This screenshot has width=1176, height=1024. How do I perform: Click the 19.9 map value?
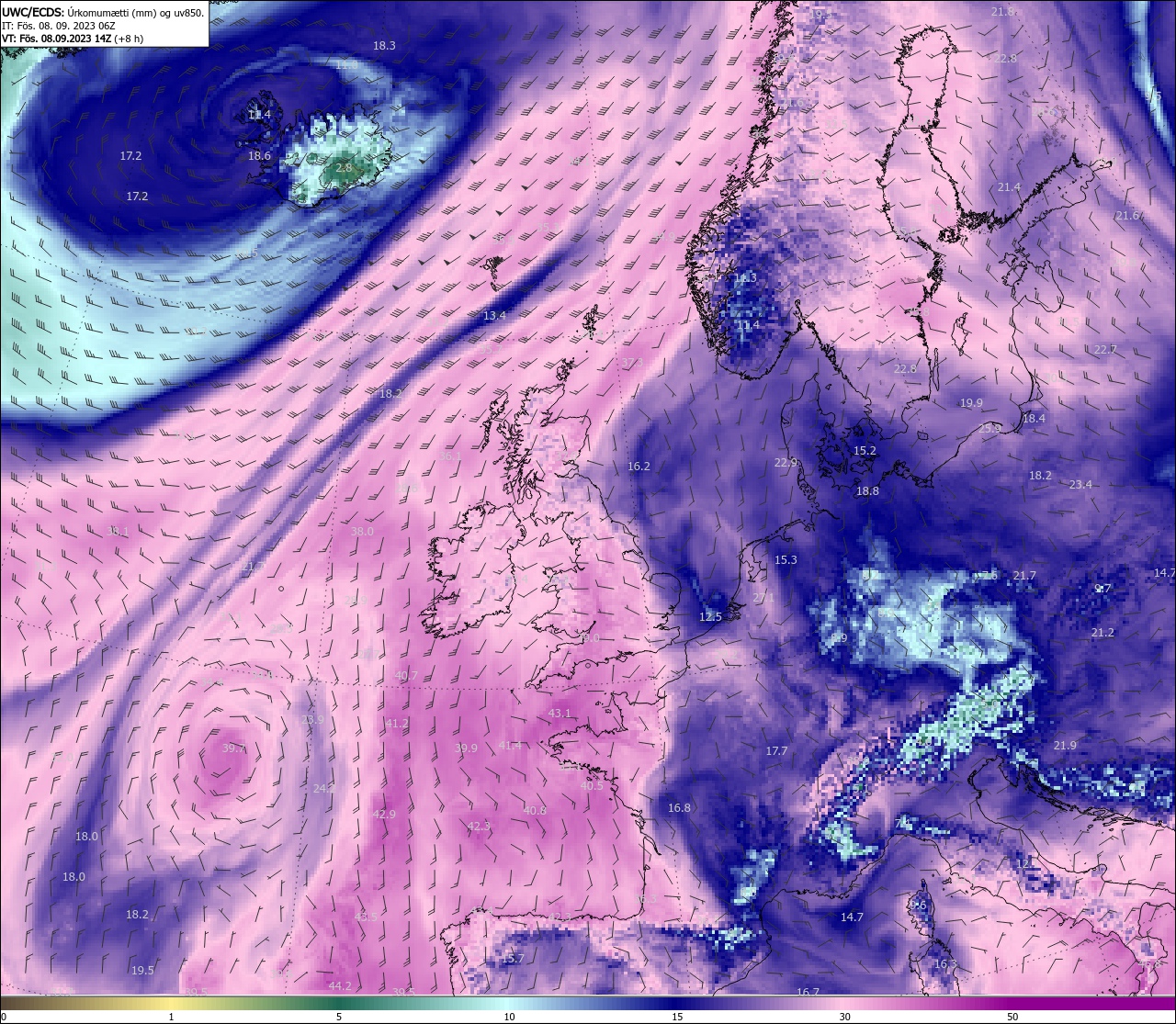pyautogui.click(x=971, y=402)
